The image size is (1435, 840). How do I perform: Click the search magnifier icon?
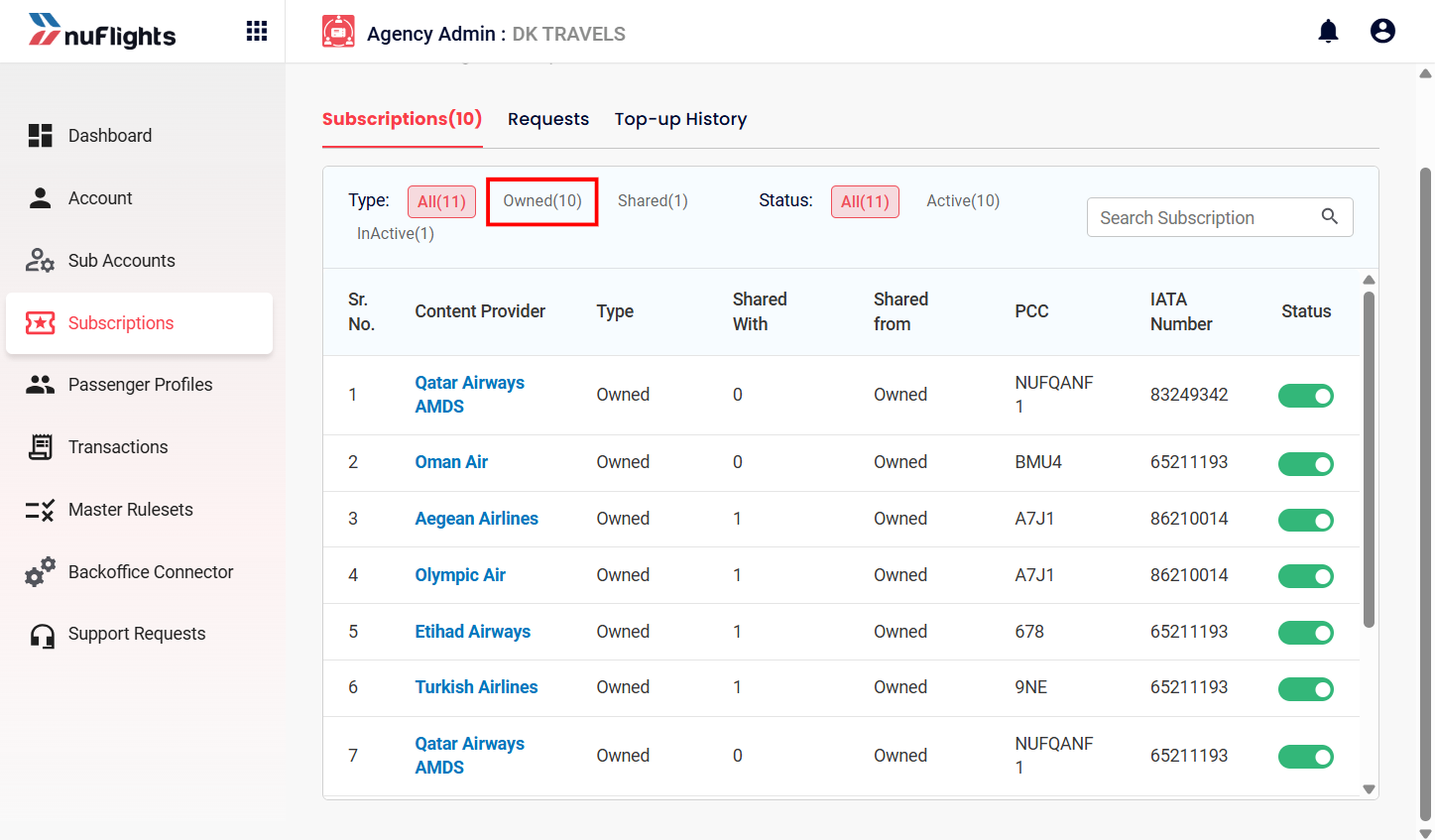(x=1330, y=216)
